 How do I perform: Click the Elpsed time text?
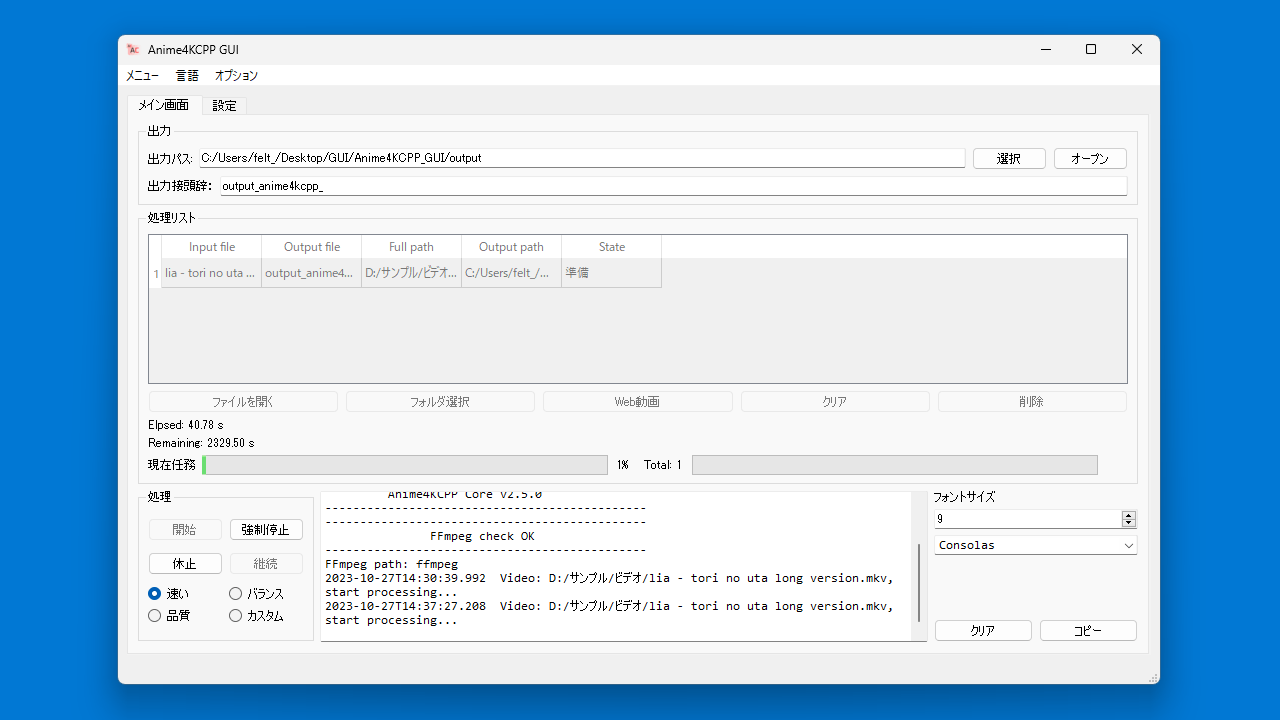(x=186, y=425)
